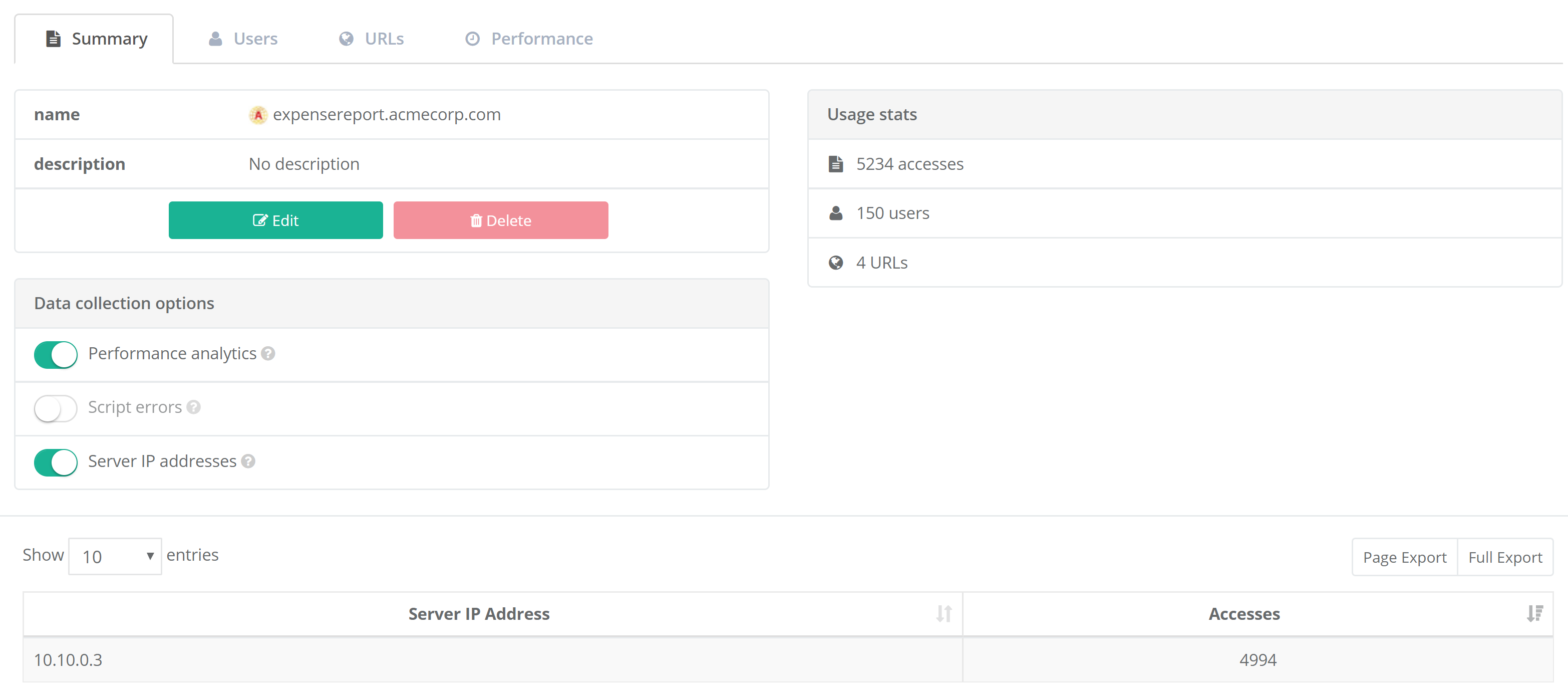Click the Script errors help icon
This screenshot has width=1568, height=697.
(x=194, y=407)
